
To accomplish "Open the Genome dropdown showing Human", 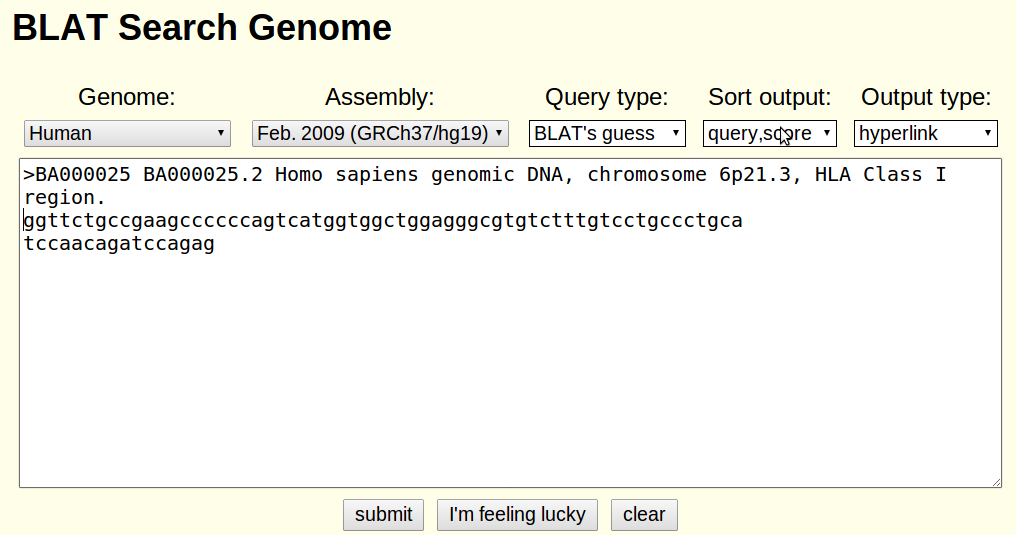I will (x=127, y=133).
